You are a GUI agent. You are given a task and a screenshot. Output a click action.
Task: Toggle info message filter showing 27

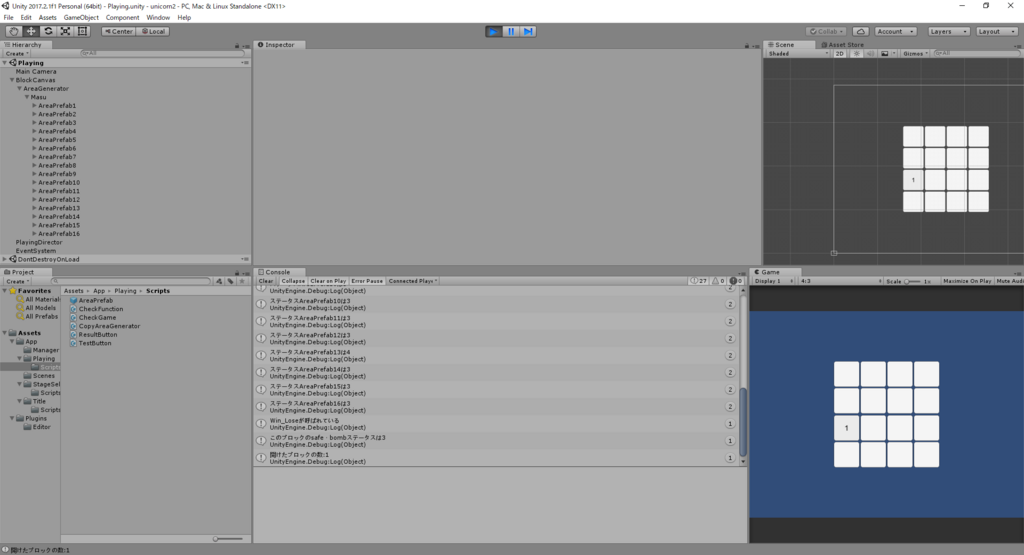tap(699, 281)
